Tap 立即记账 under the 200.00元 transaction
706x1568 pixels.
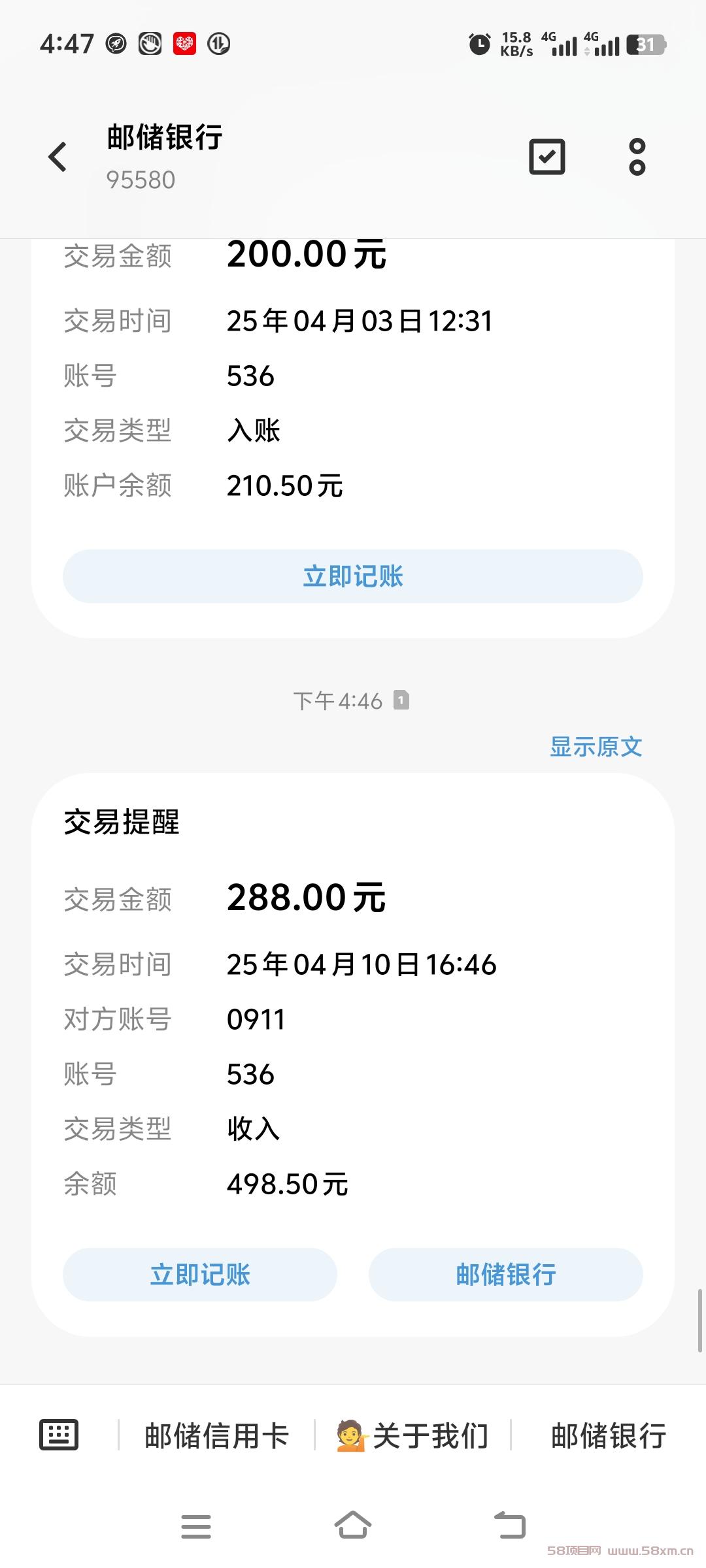[x=353, y=576]
